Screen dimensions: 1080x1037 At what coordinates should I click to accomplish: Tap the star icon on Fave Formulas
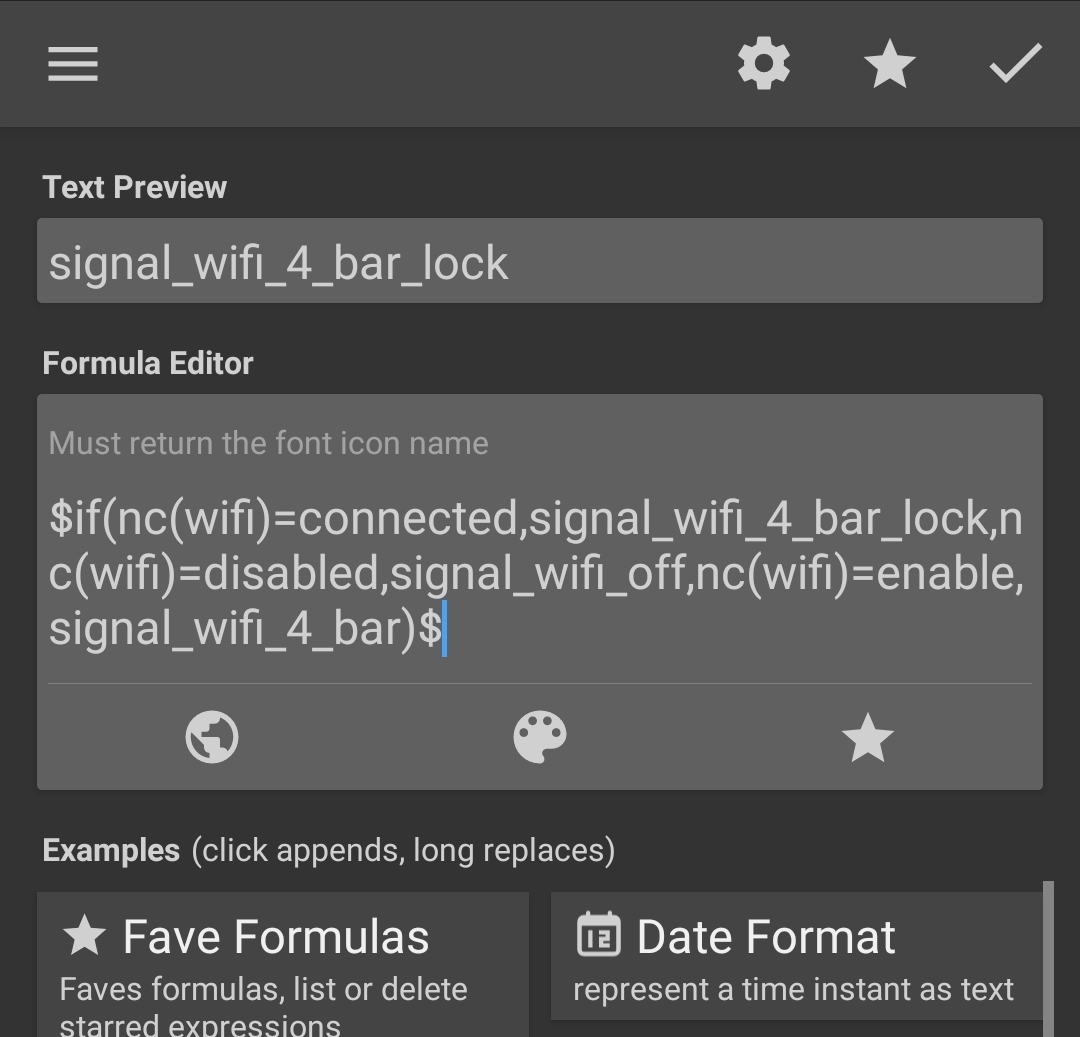[84, 936]
